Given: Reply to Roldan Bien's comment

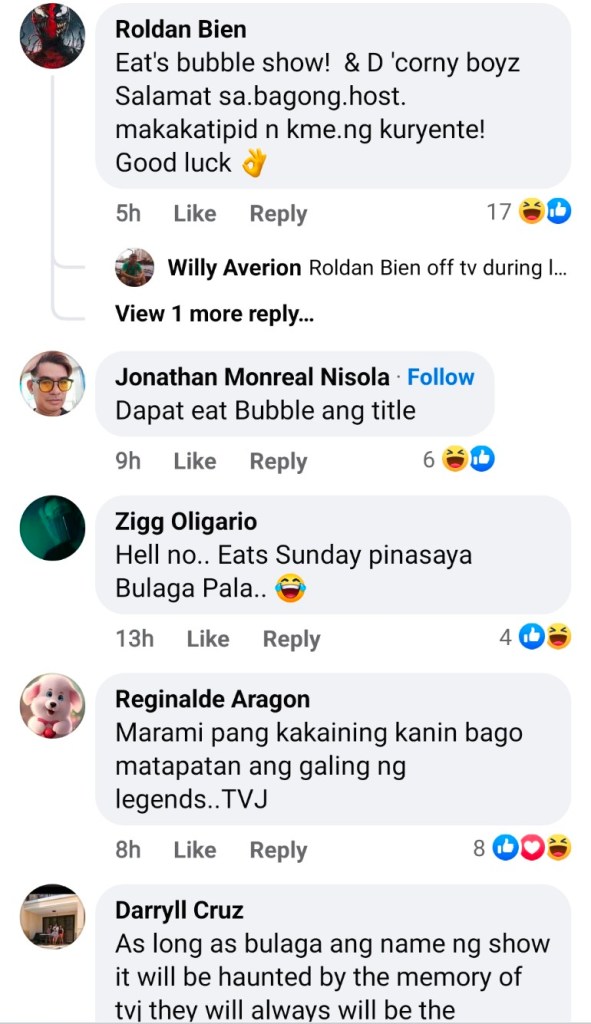Looking at the screenshot, I should point(278,214).
